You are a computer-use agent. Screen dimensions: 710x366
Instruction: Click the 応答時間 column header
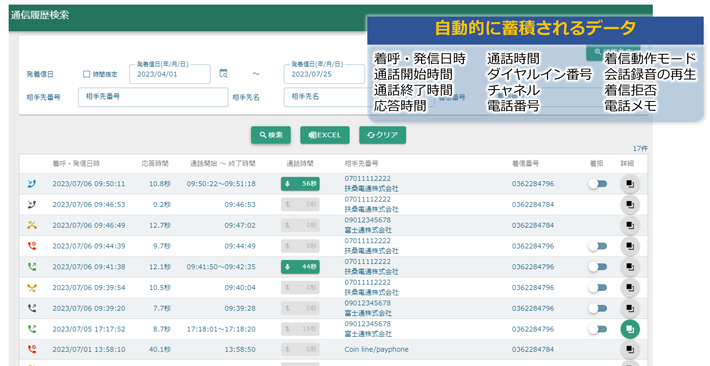coord(155,164)
